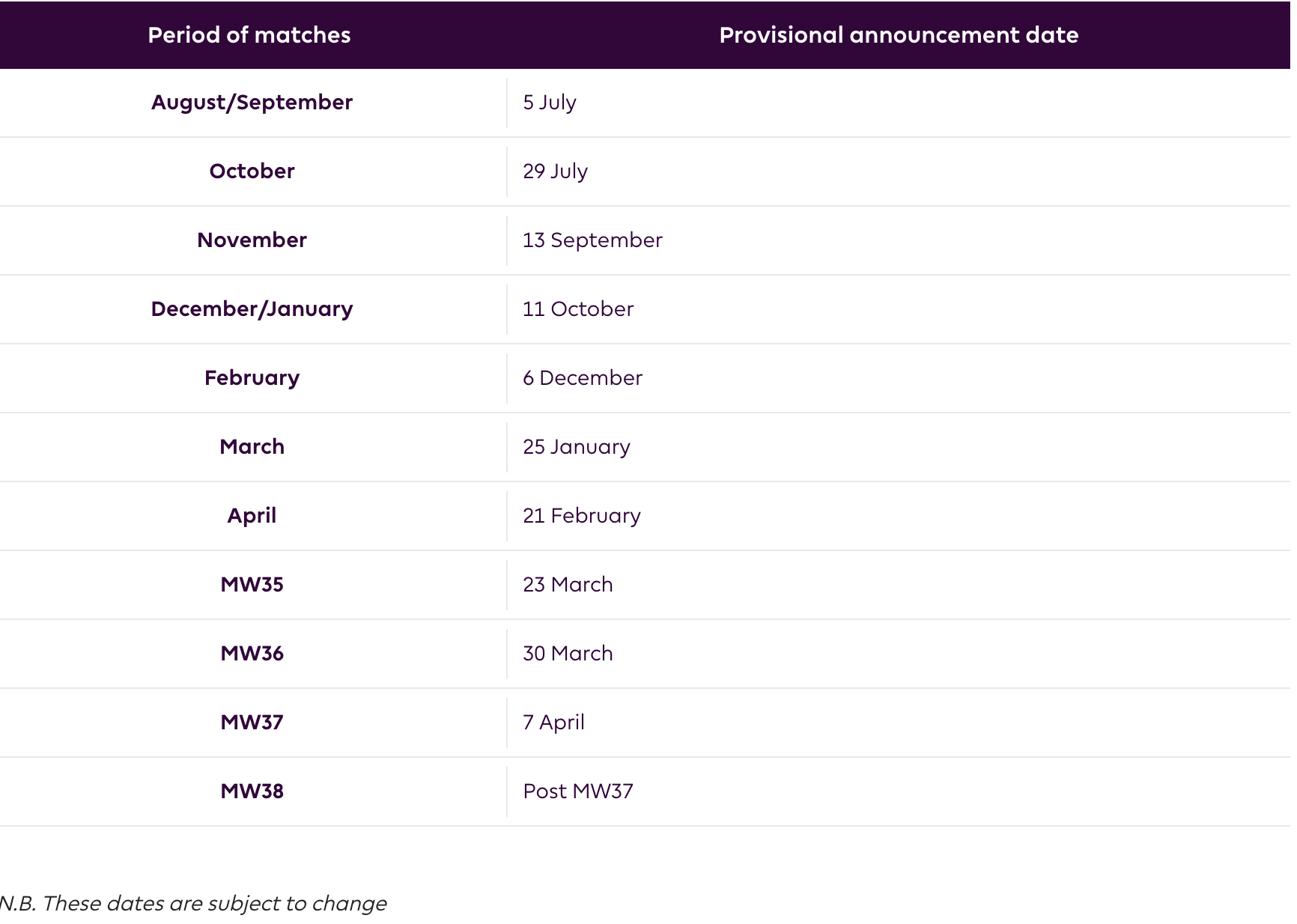Select the MW35 row label
Screen dimensions: 1297x924
(252, 585)
